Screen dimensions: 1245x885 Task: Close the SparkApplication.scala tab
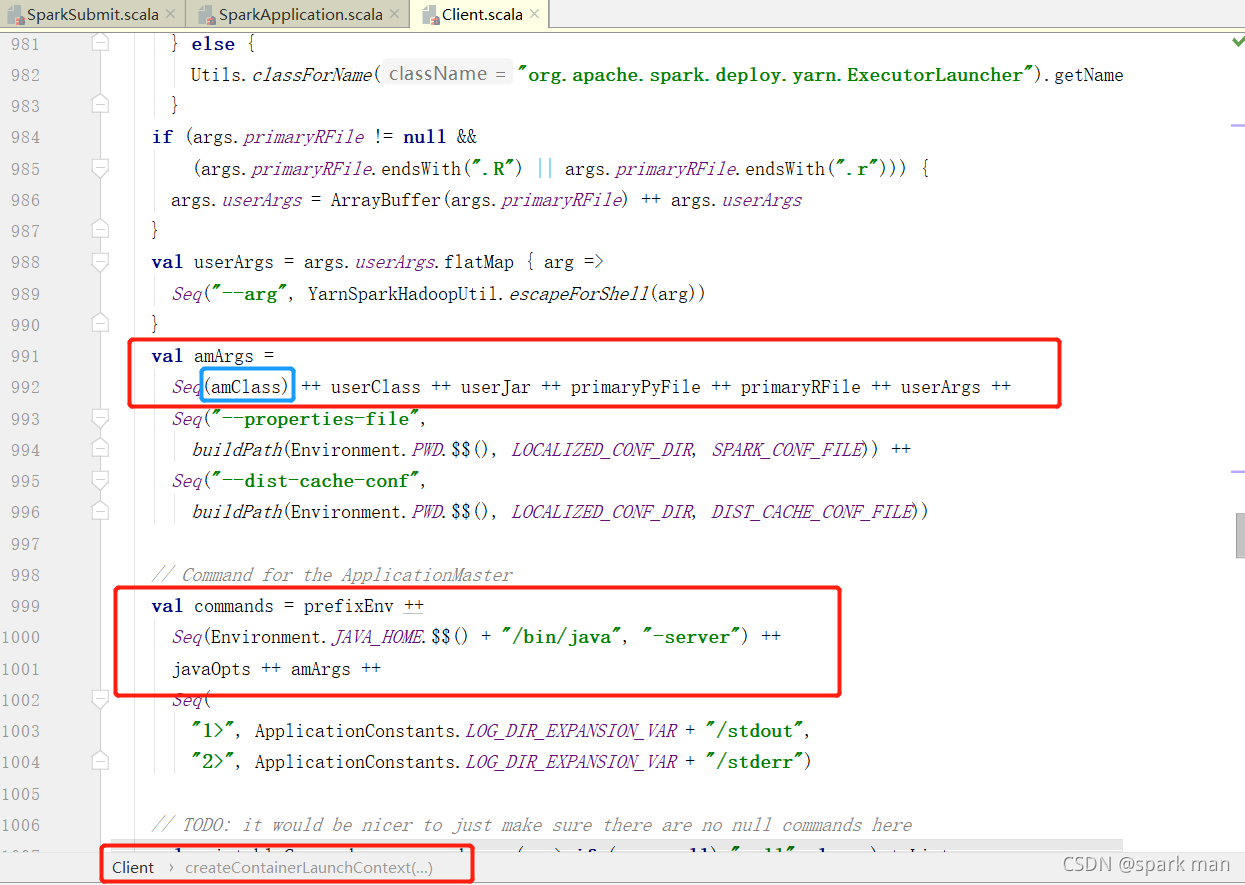(x=395, y=14)
